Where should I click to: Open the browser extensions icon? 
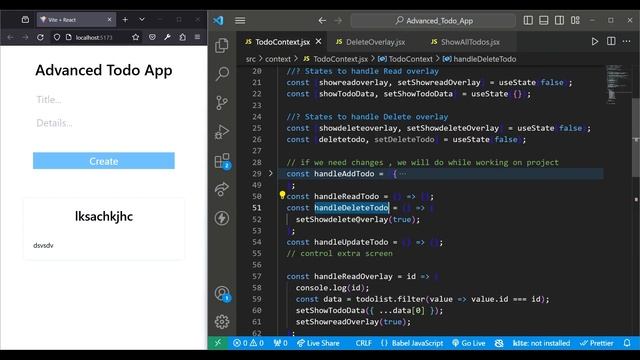(x=182, y=37)
